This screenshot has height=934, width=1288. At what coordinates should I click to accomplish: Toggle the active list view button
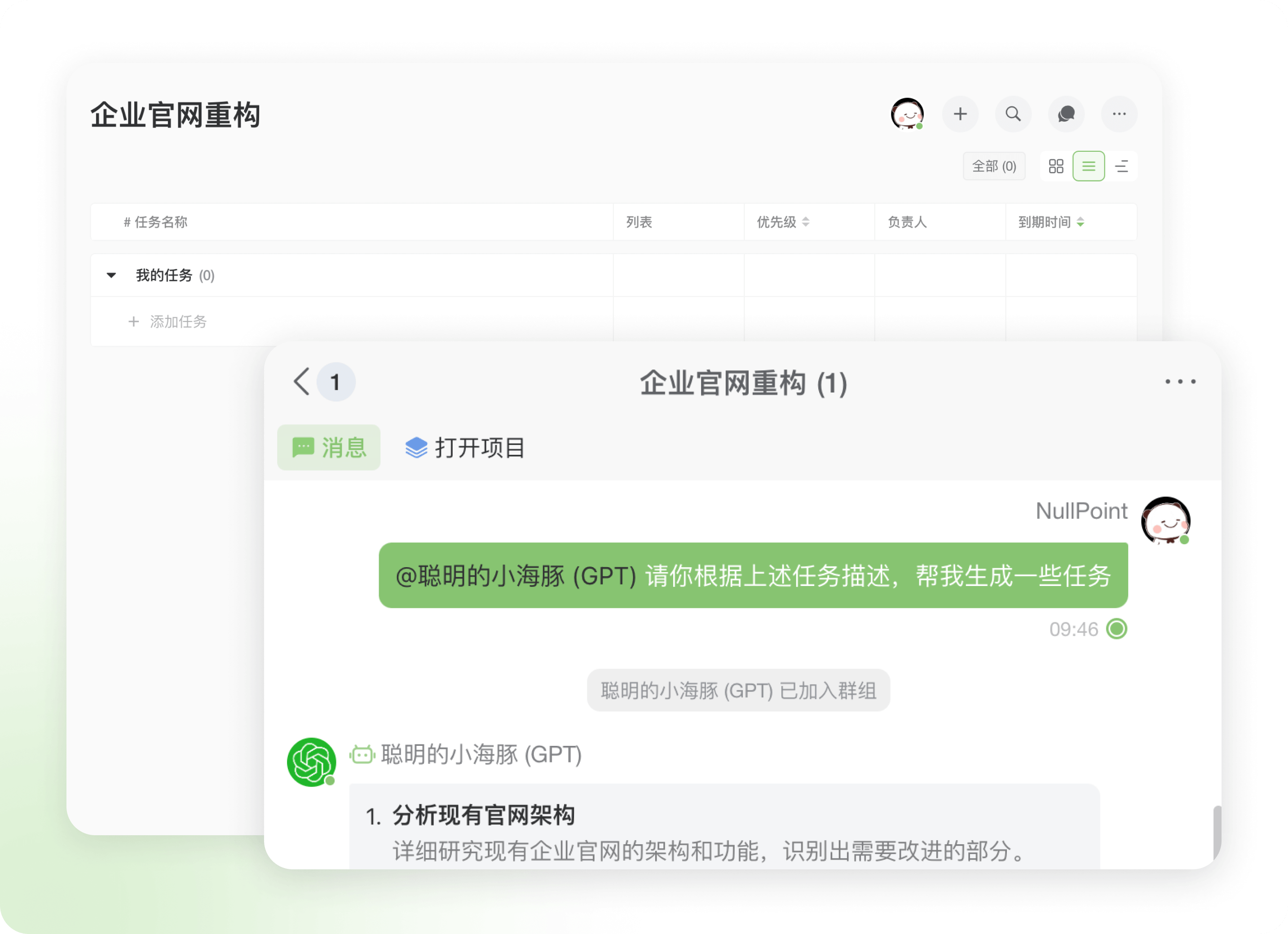pos(1089,166)
